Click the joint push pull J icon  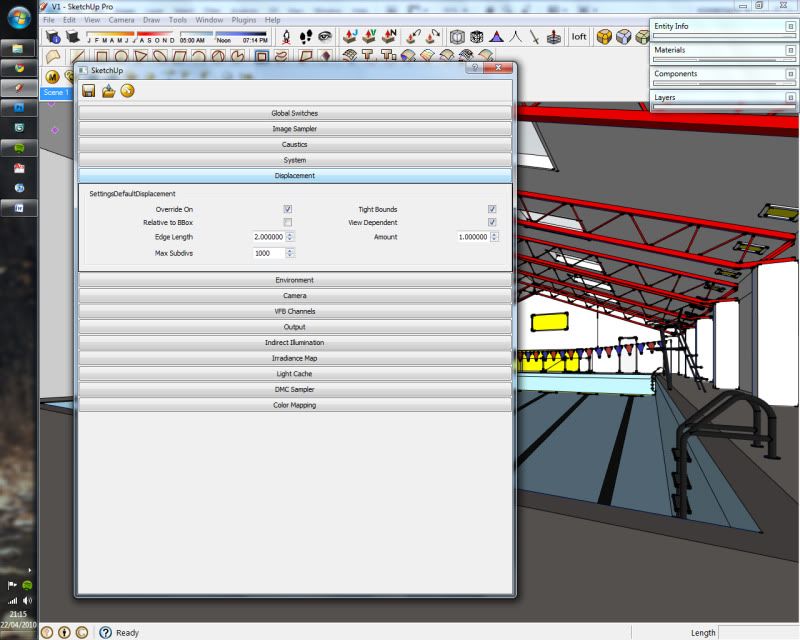[x=350, y=36]
